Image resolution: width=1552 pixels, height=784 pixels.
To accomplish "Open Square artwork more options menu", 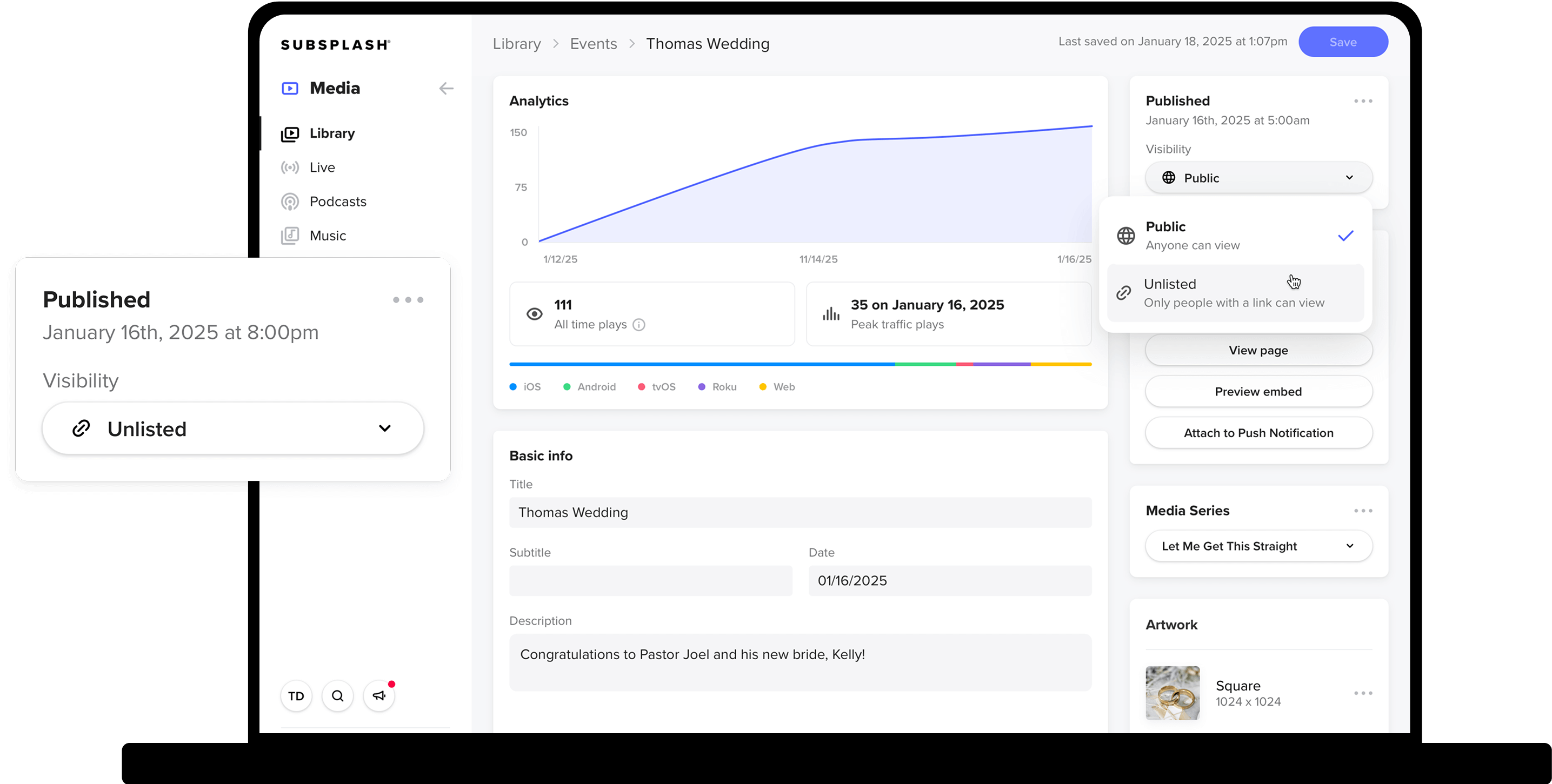I will 1363,693.
